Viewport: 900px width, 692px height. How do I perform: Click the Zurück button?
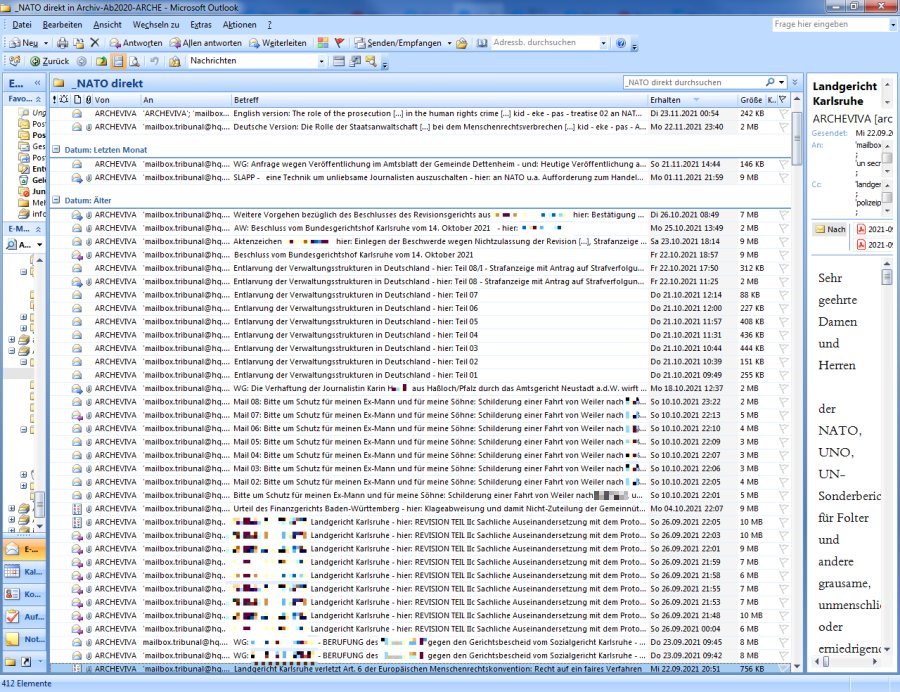pos(49,61)
